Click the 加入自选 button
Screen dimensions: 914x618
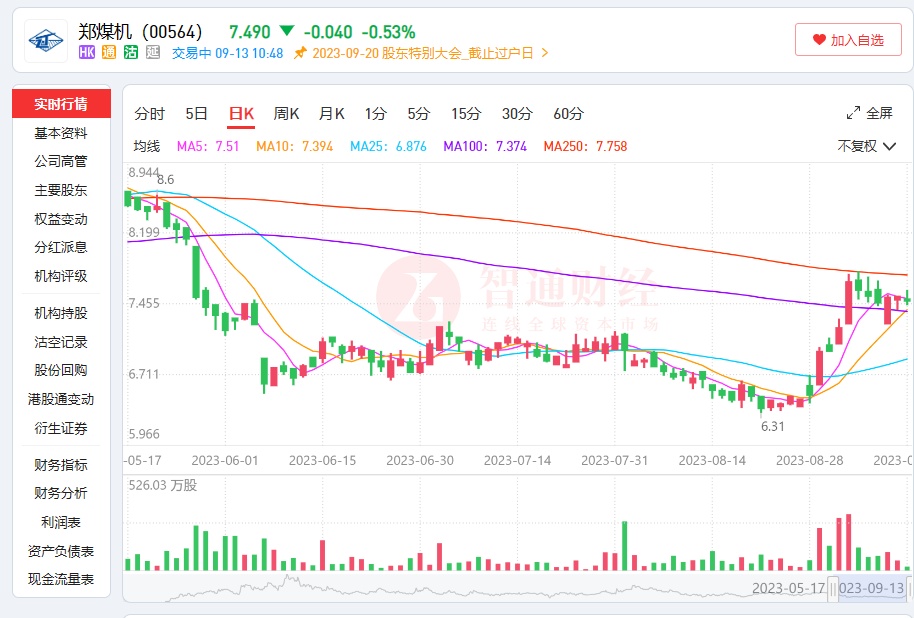(848, 40)
